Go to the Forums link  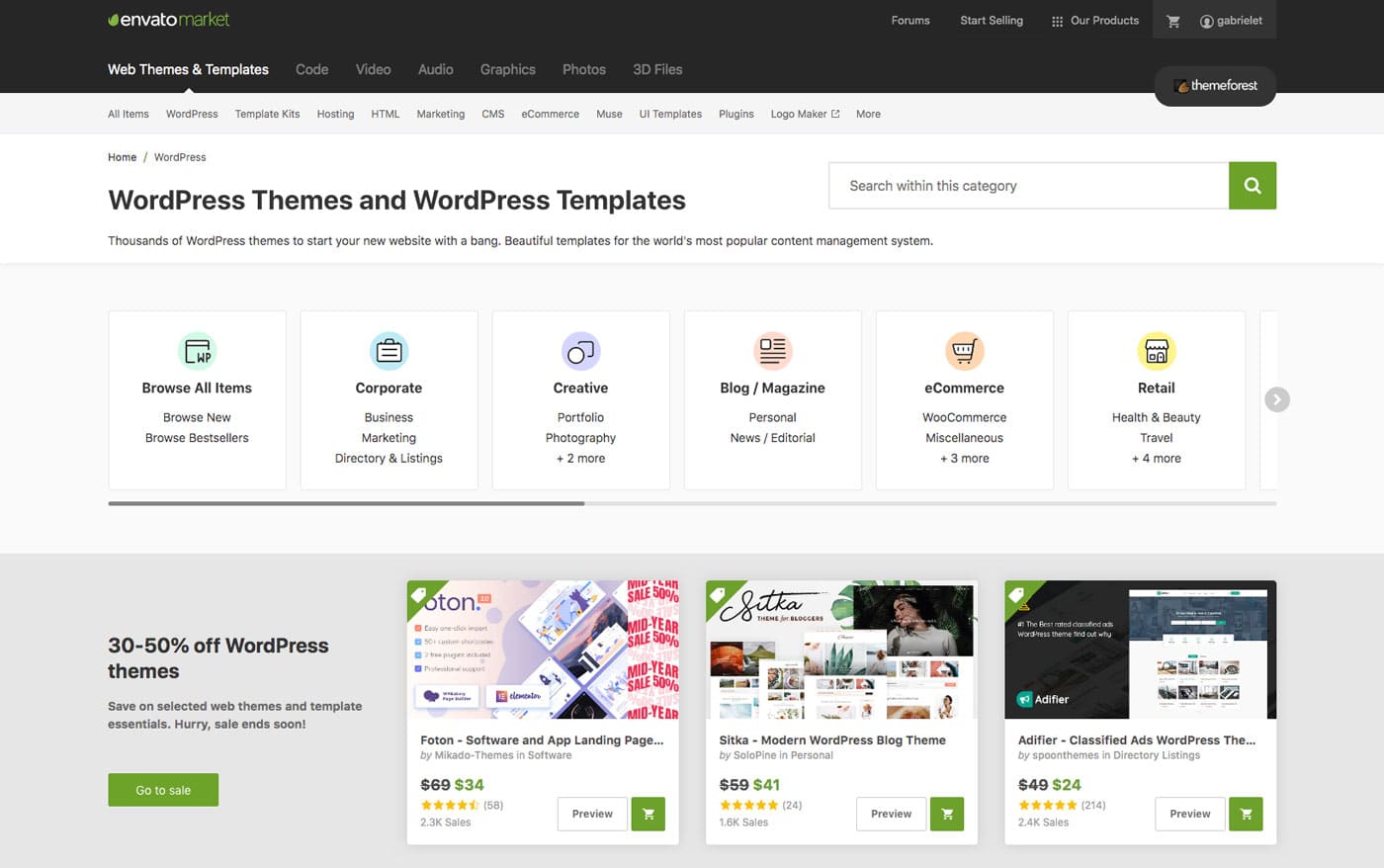click(x=910, y=21)
